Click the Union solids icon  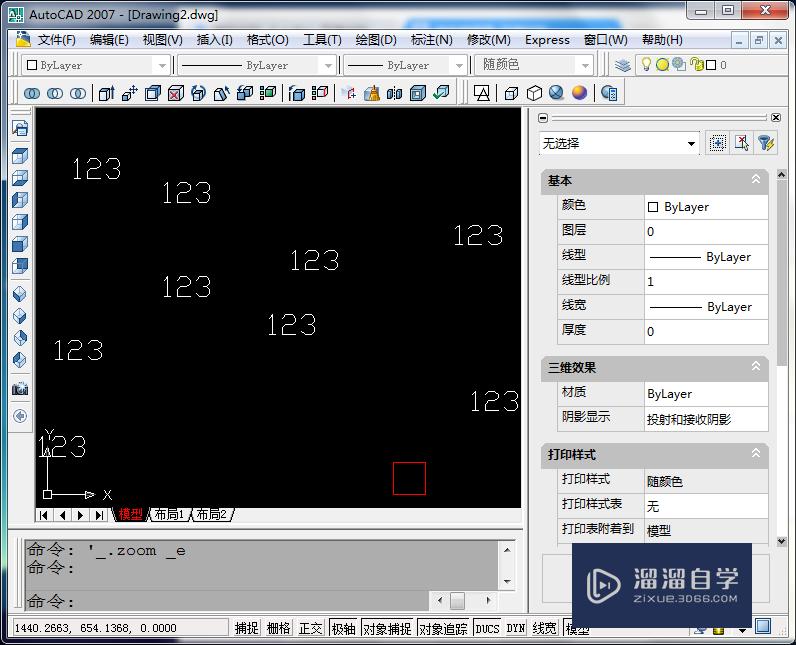[32, 93]
